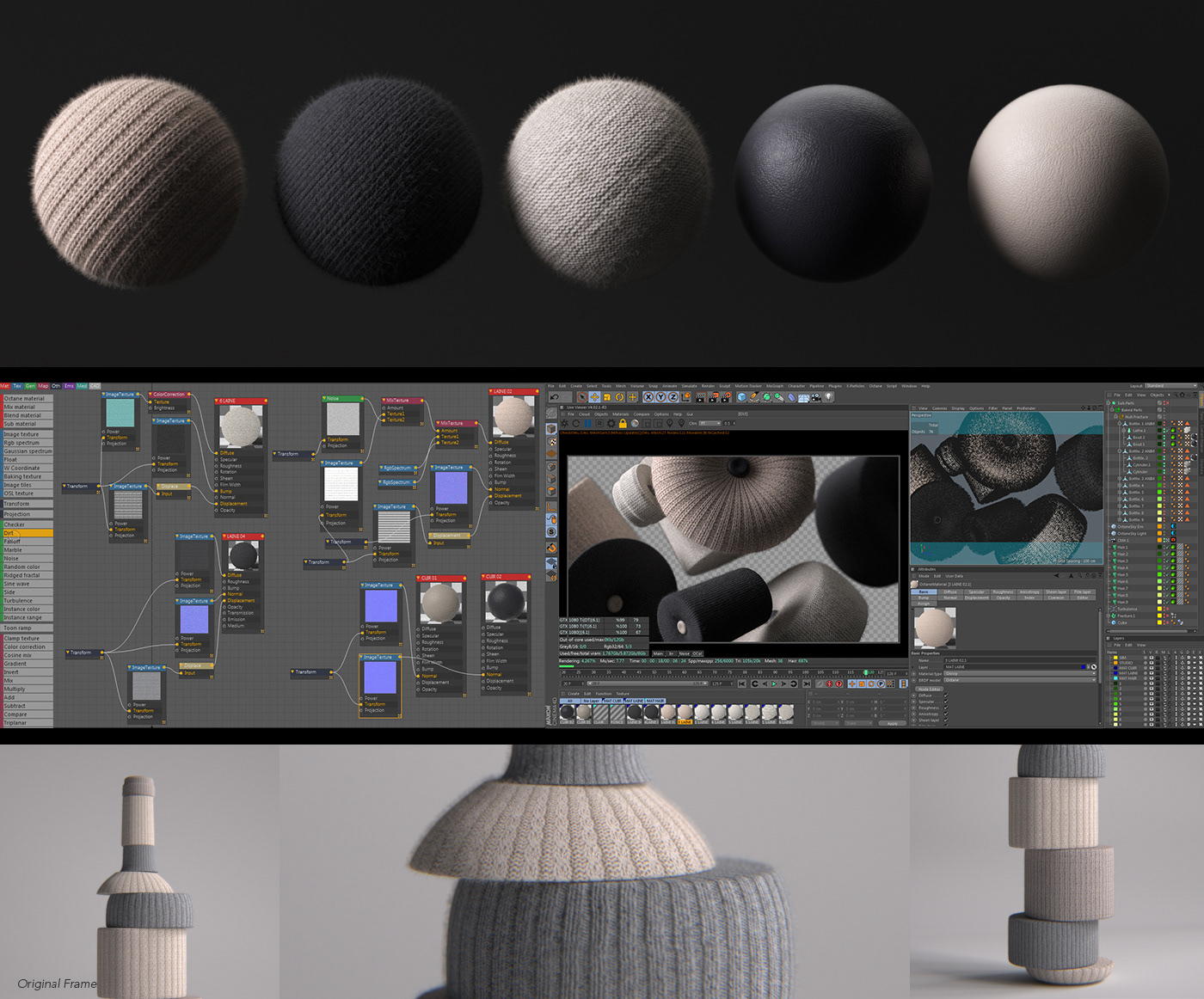Jump to timeline end
Screen dimensions: 1204x999
pos(806,683)
